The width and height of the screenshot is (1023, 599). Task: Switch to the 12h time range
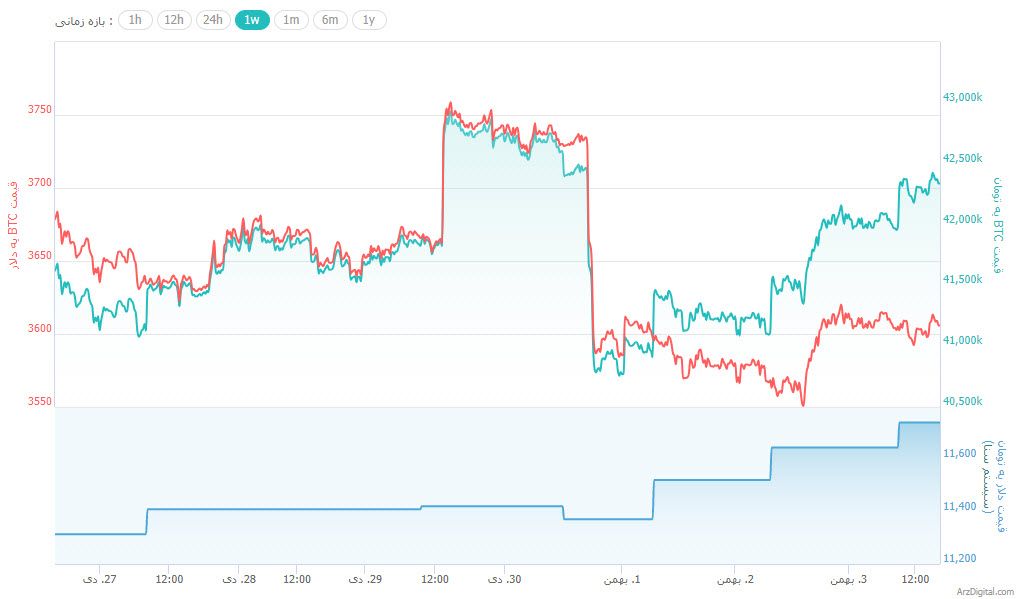tap(174, 20)
